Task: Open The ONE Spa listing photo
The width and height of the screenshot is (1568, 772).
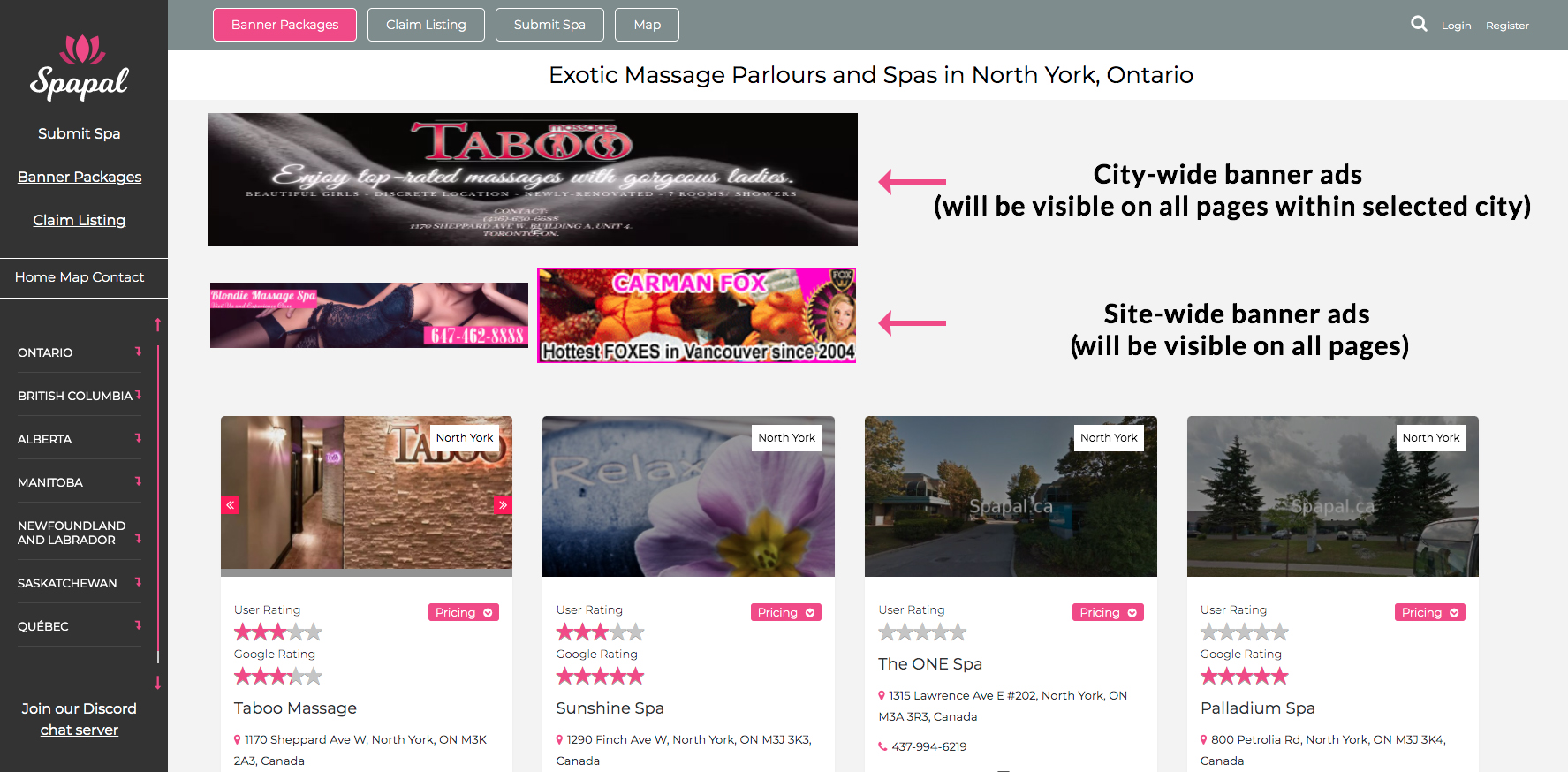Action: point(1011,496)
